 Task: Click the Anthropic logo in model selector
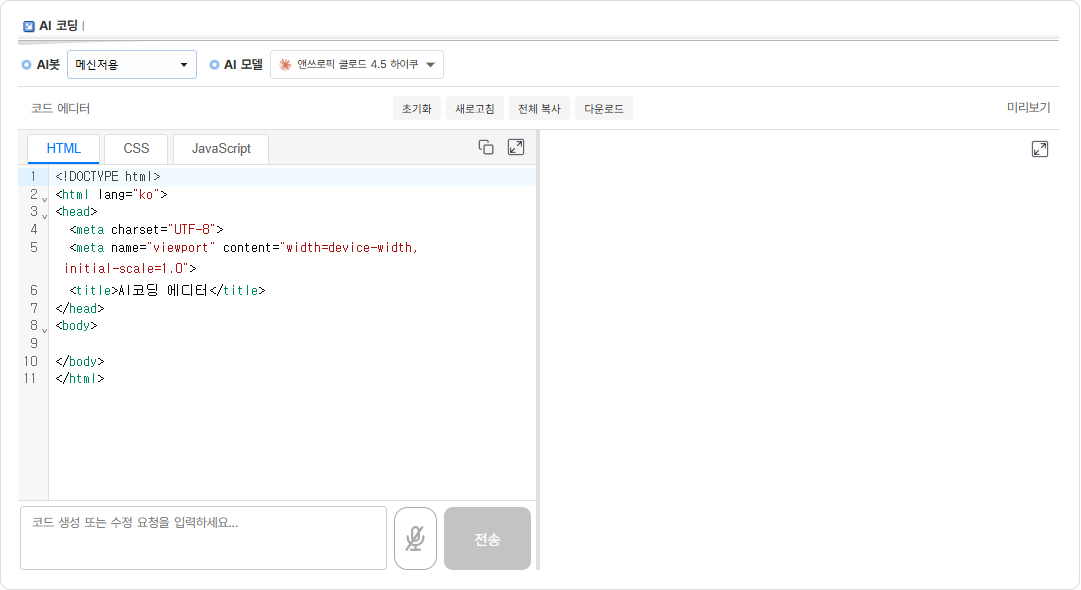(285, 65)
